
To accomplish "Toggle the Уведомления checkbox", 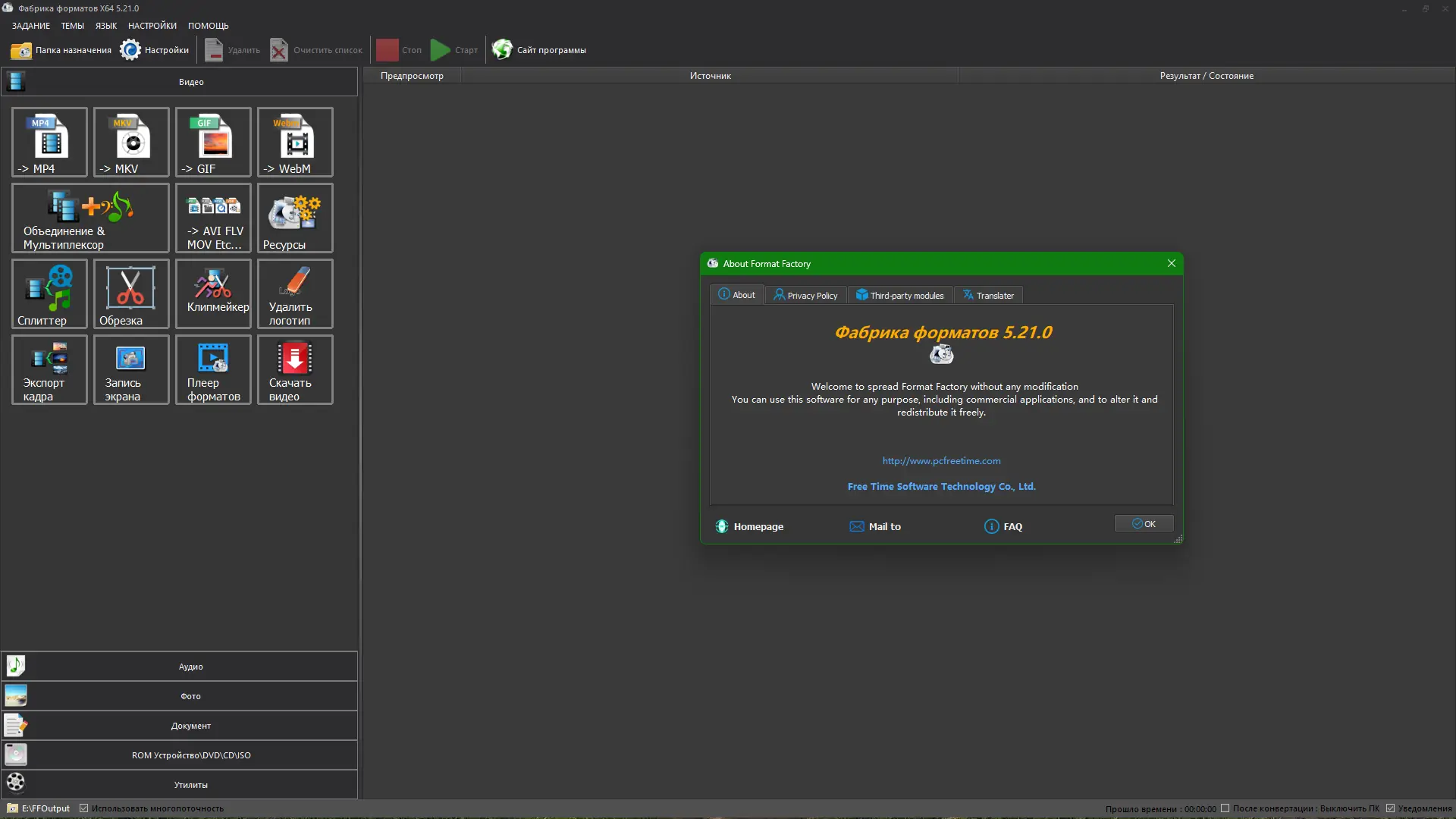I will tap(1390, 808).
